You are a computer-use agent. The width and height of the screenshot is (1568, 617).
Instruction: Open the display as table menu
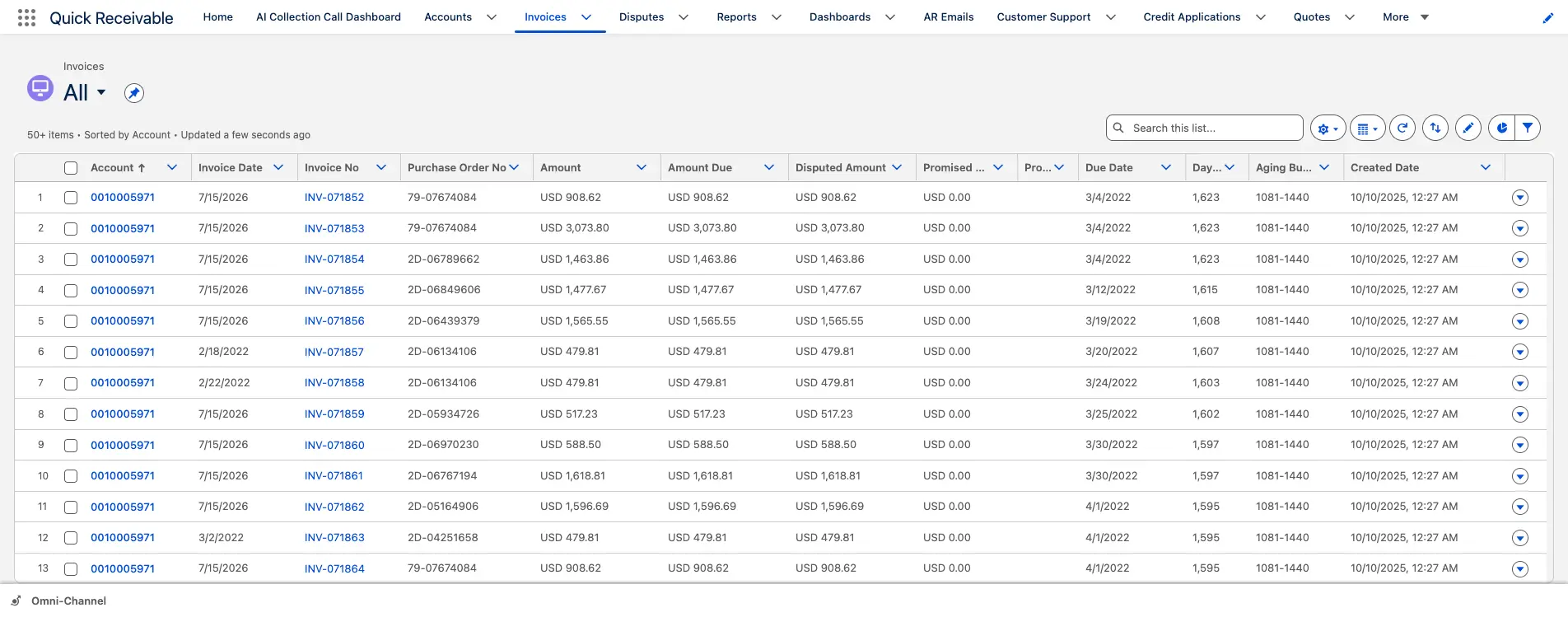click(1367, 128)
